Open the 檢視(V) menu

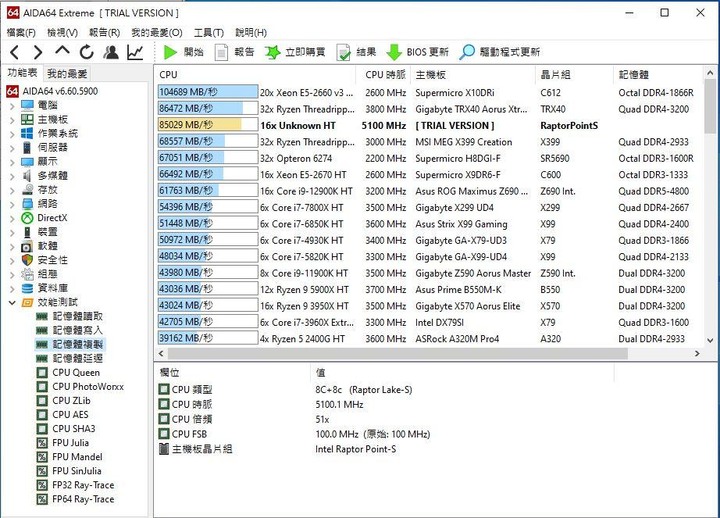point(62,33)
